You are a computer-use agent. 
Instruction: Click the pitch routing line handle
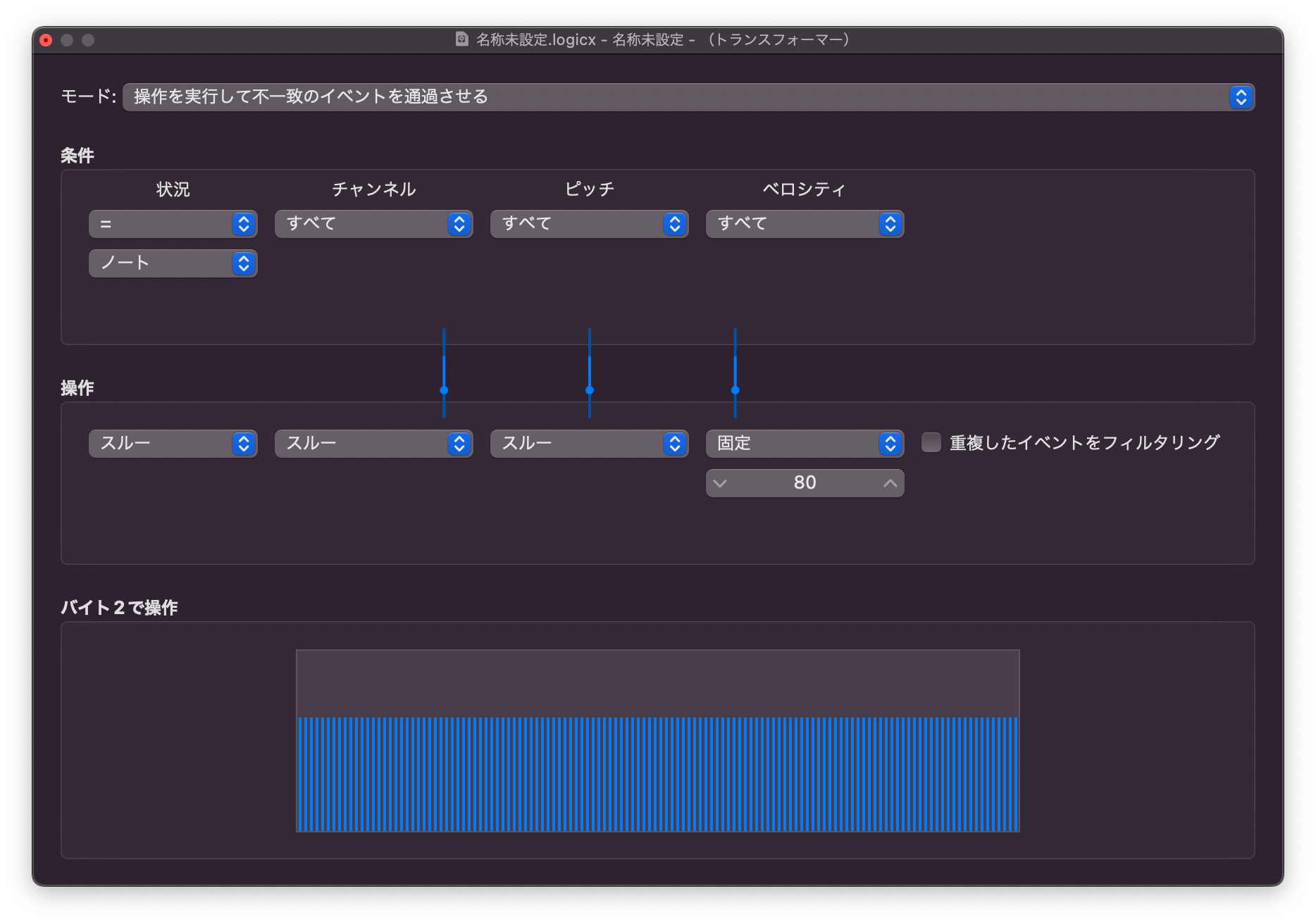coord(590,390)
